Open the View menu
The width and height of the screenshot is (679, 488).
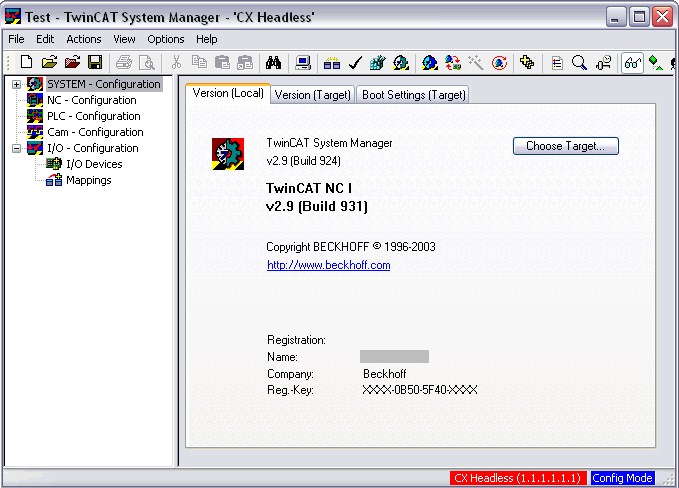(x=124, y=39)
